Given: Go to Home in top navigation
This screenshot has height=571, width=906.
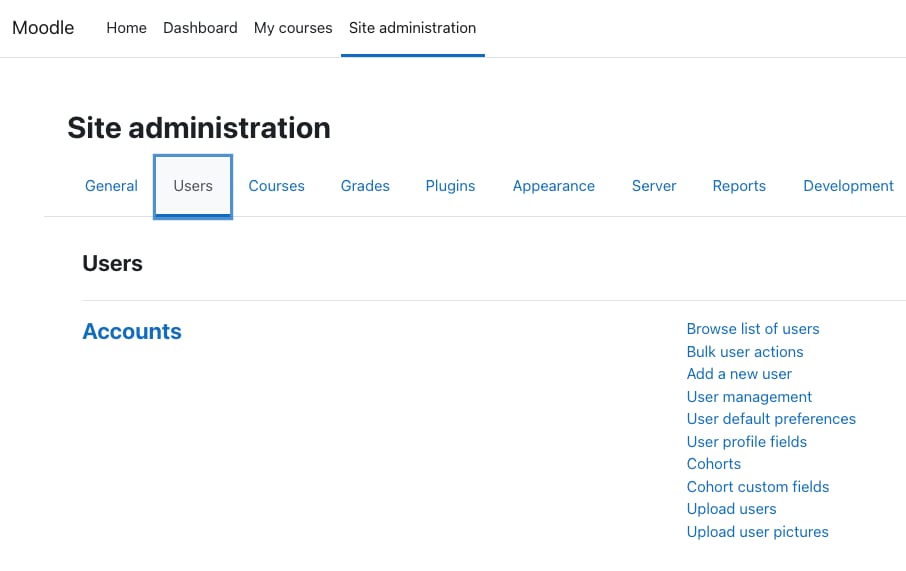Looking at the screenshot, I should (126, 28).
